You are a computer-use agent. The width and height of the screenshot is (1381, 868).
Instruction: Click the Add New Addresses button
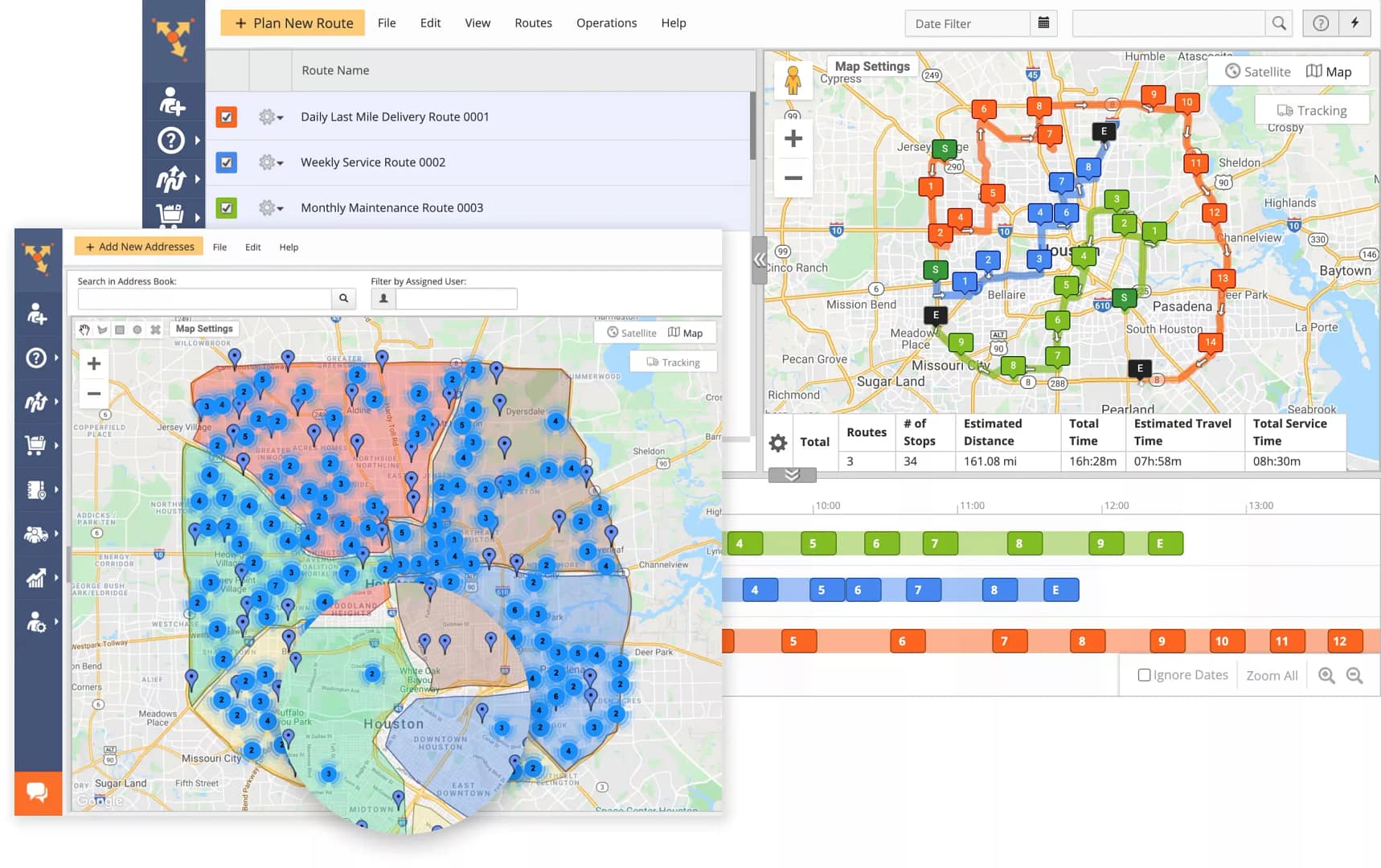(139, 247)
